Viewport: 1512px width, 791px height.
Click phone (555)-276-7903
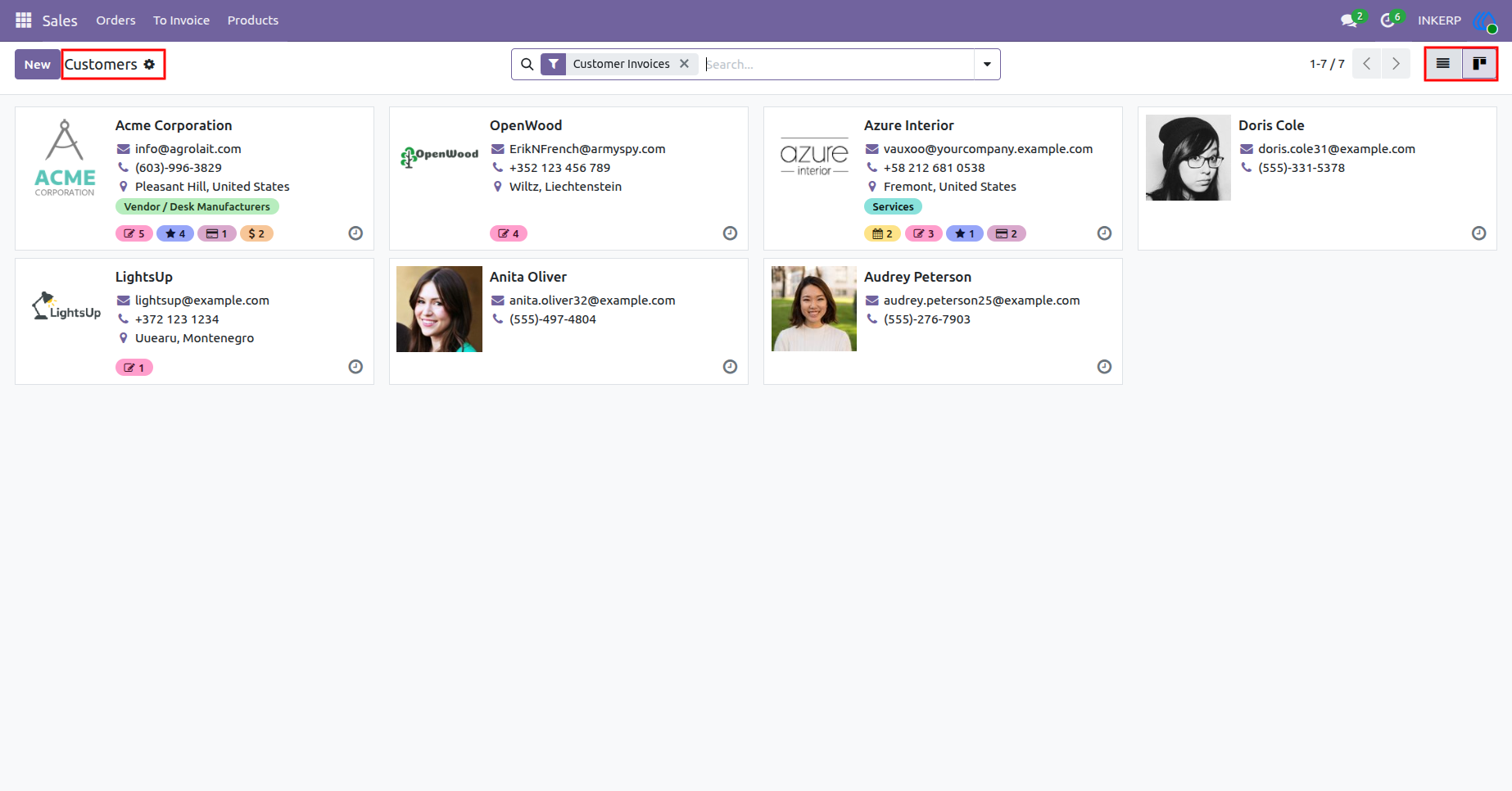click(926, 319)
